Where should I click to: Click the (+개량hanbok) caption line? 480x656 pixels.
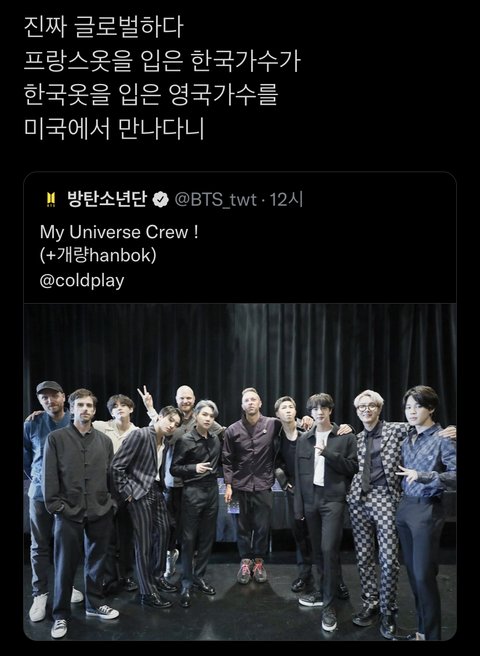point(98,256)
